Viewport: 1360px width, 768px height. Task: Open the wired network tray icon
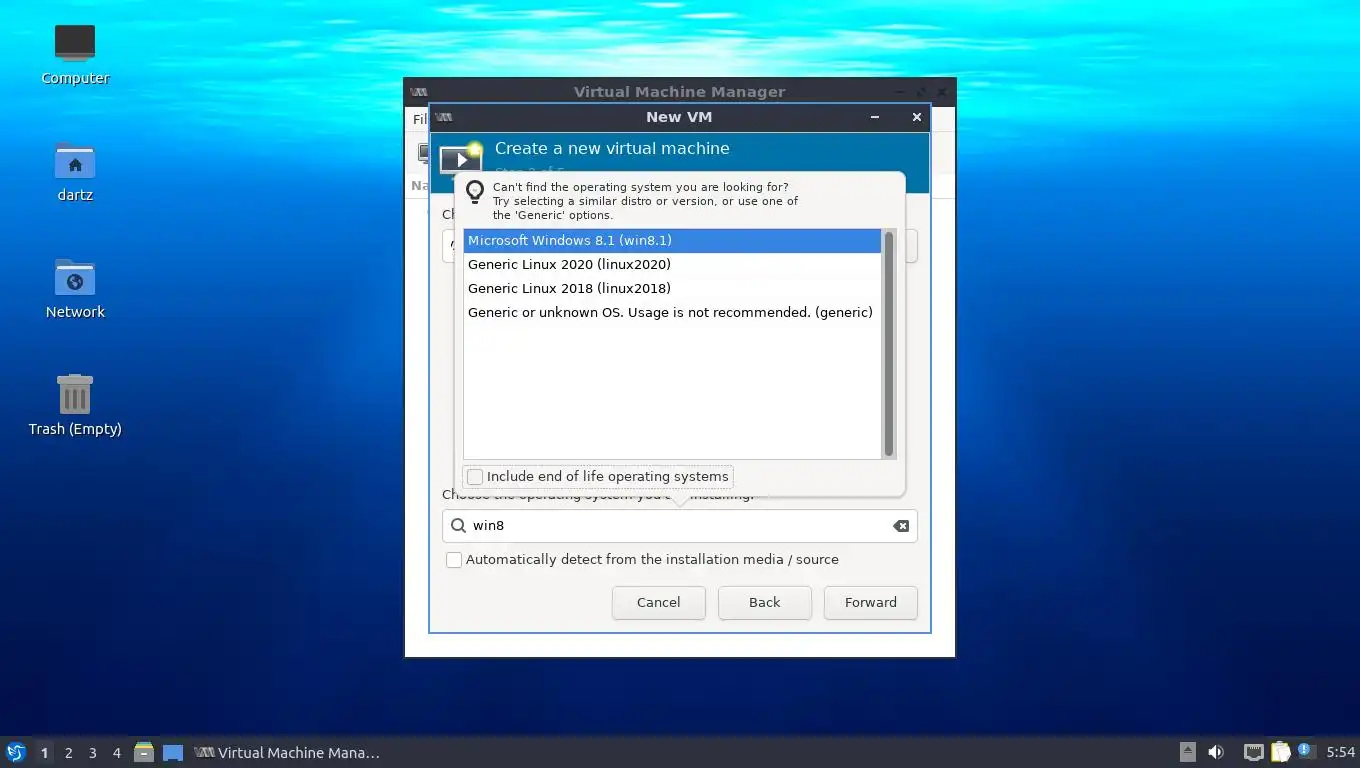(1253, 752)
